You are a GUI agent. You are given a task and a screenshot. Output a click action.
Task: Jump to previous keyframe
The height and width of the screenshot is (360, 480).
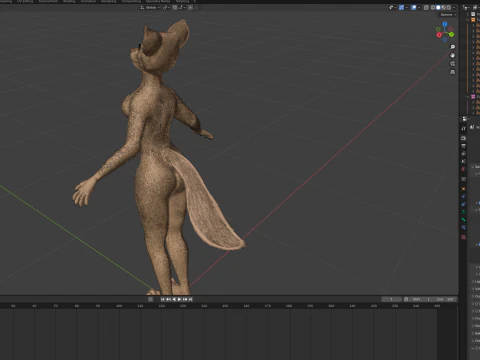coord(168,299)
